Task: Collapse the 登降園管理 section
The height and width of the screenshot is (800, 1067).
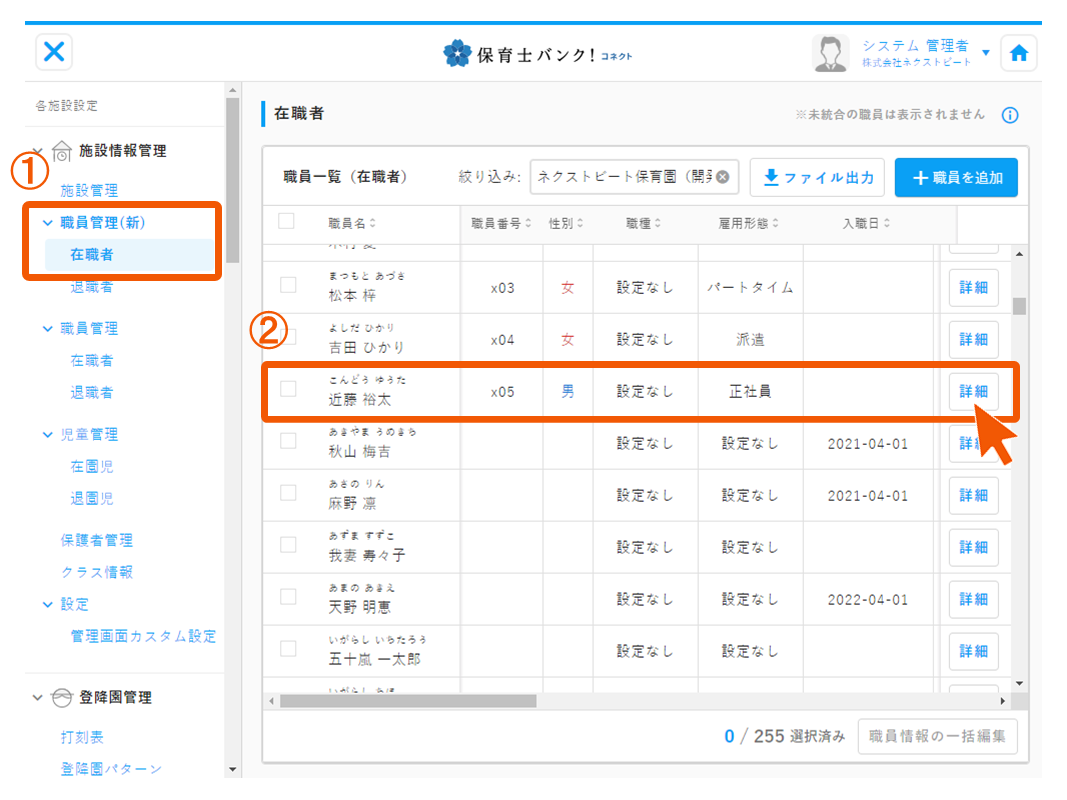Action: coord(38,697)
